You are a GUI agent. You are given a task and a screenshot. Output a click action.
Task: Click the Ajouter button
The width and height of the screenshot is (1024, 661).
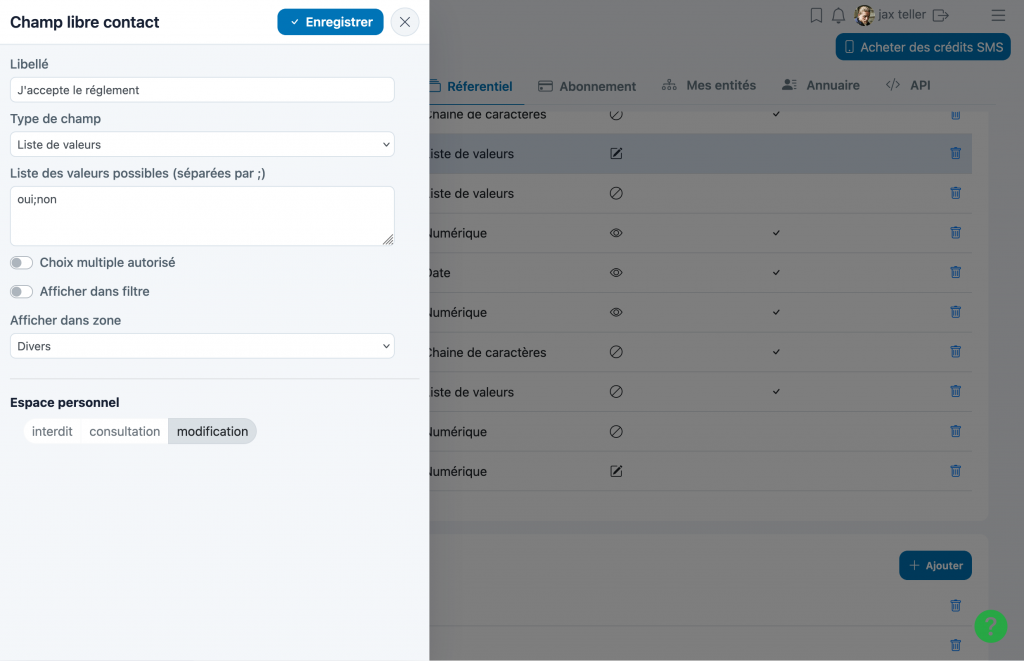(935, 566)
